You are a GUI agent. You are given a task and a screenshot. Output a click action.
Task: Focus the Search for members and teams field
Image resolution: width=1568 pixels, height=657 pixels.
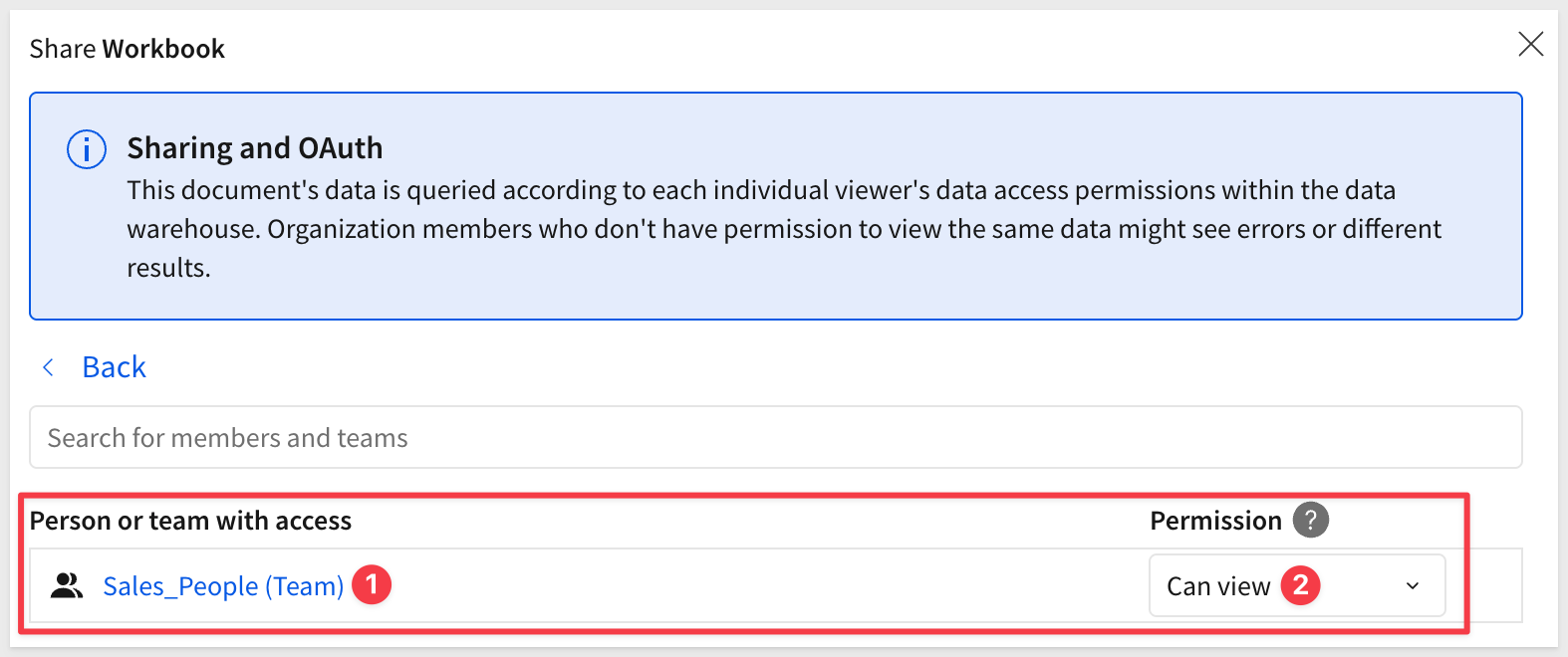775,437
